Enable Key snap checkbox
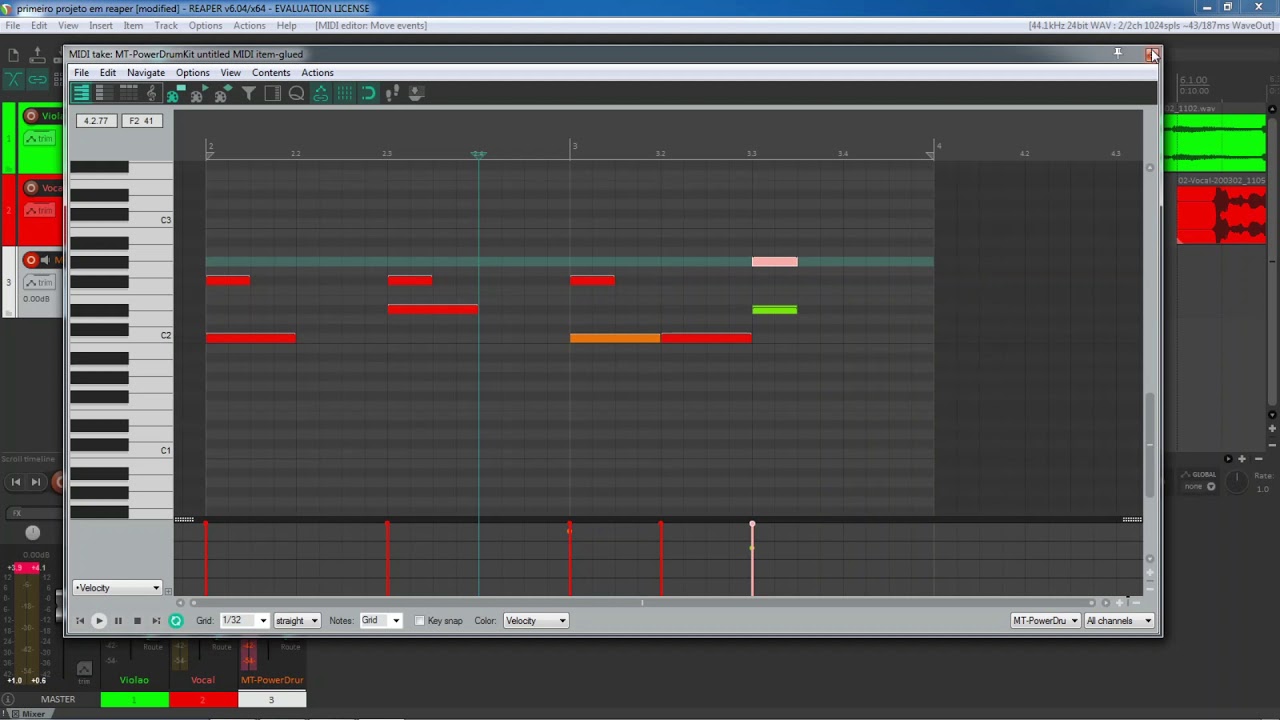 [x=420, y=621]
